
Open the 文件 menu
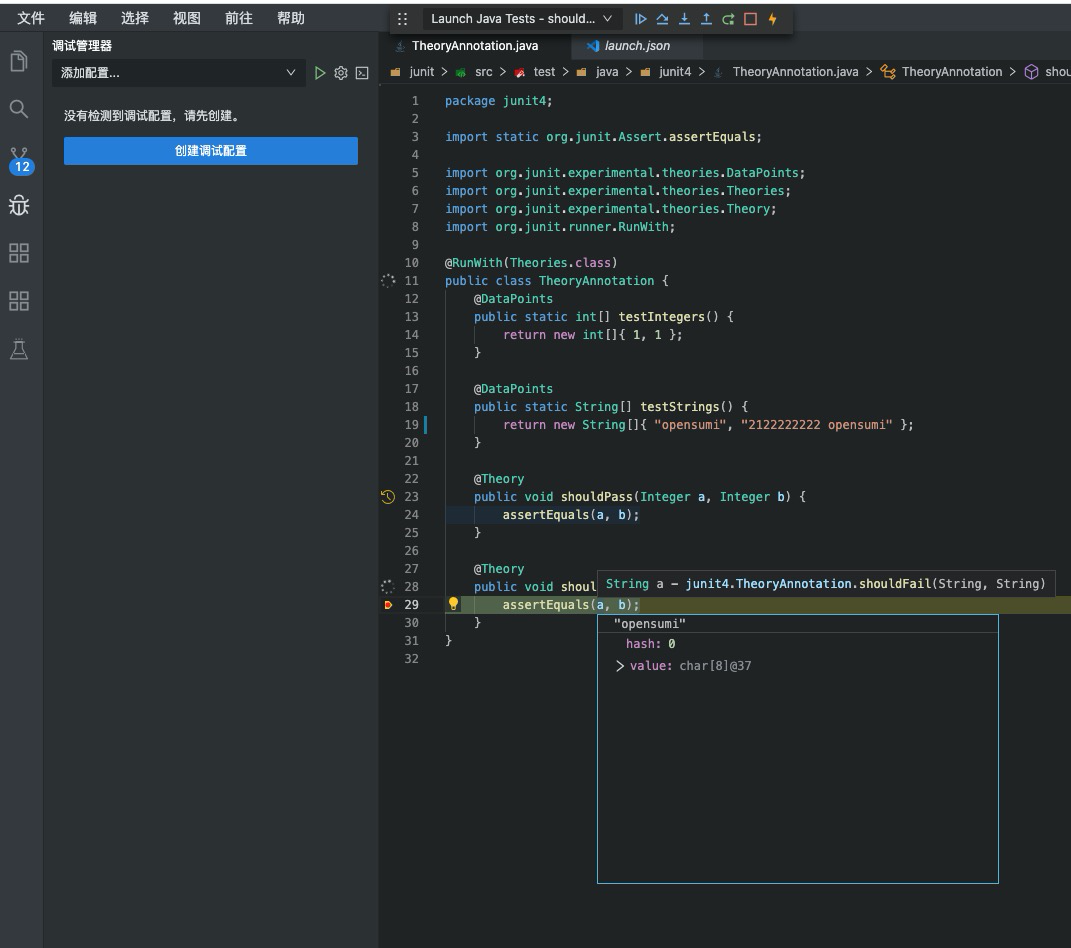(x=31, y=18)
